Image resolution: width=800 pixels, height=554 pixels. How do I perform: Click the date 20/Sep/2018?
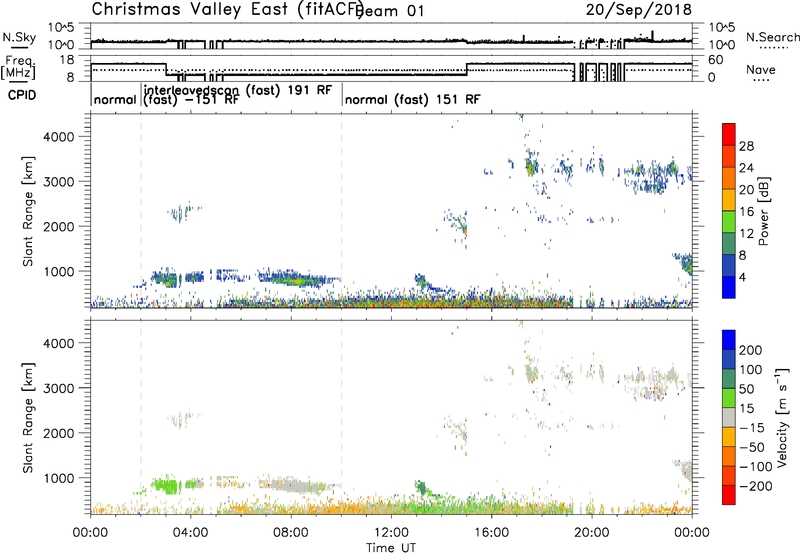point(638,10)
